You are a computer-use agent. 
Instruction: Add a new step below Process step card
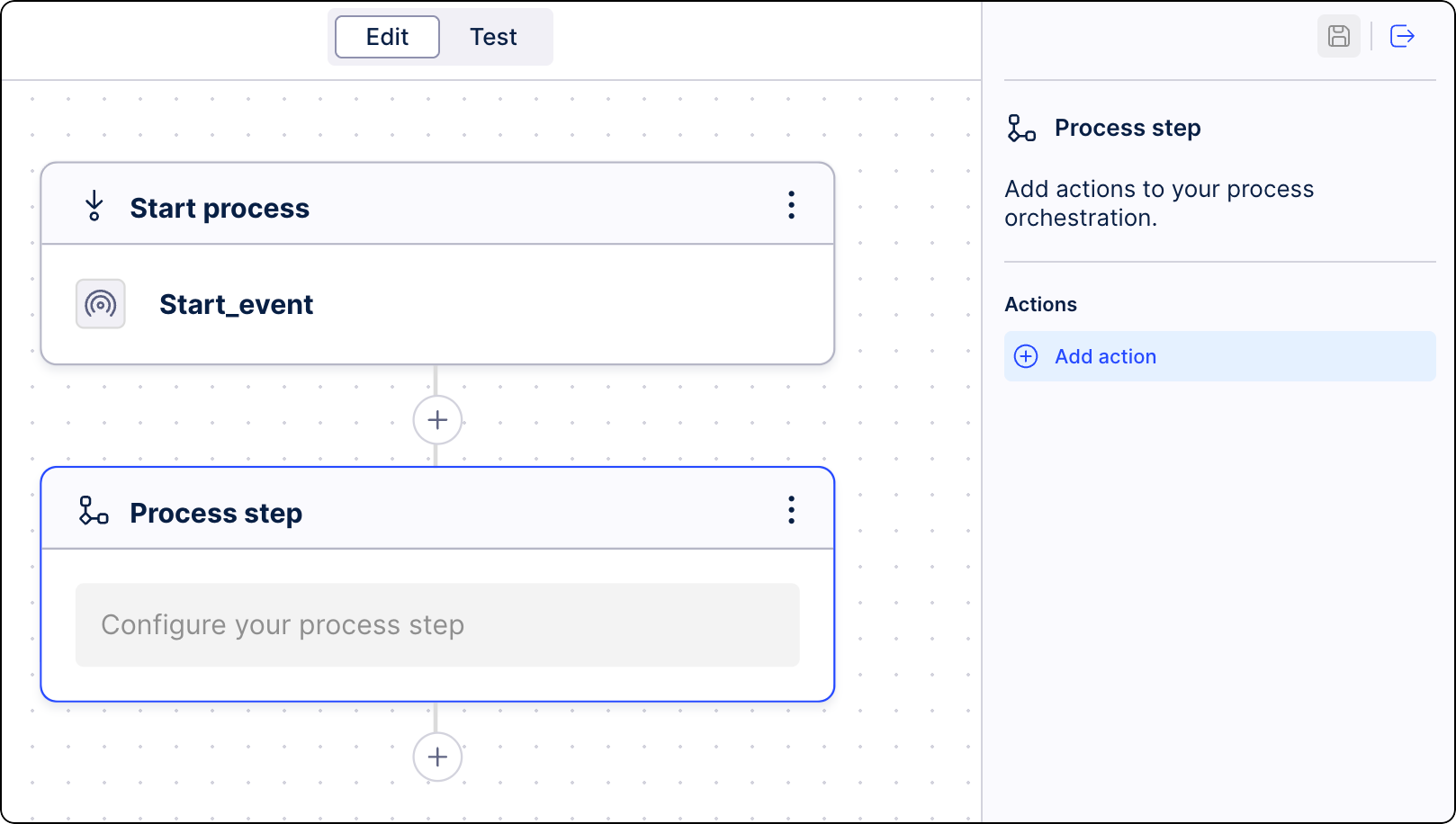point(437,757)
